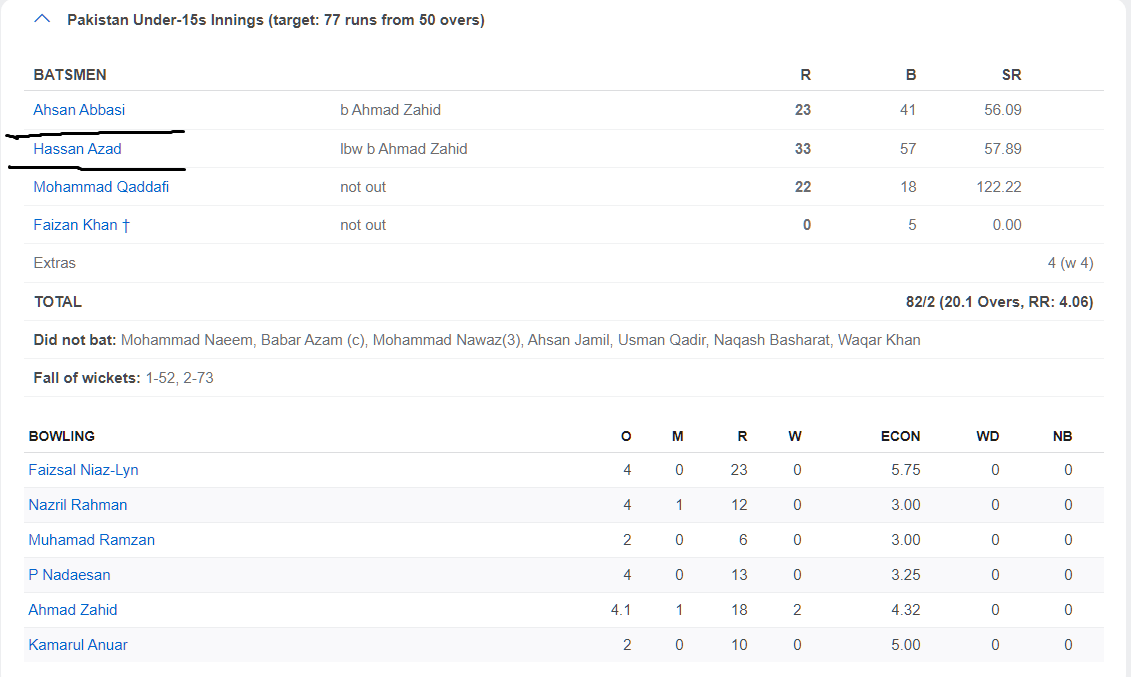Open Ahmad Zahid bowler profile
1131x677 pixels.
click(73, 610)
